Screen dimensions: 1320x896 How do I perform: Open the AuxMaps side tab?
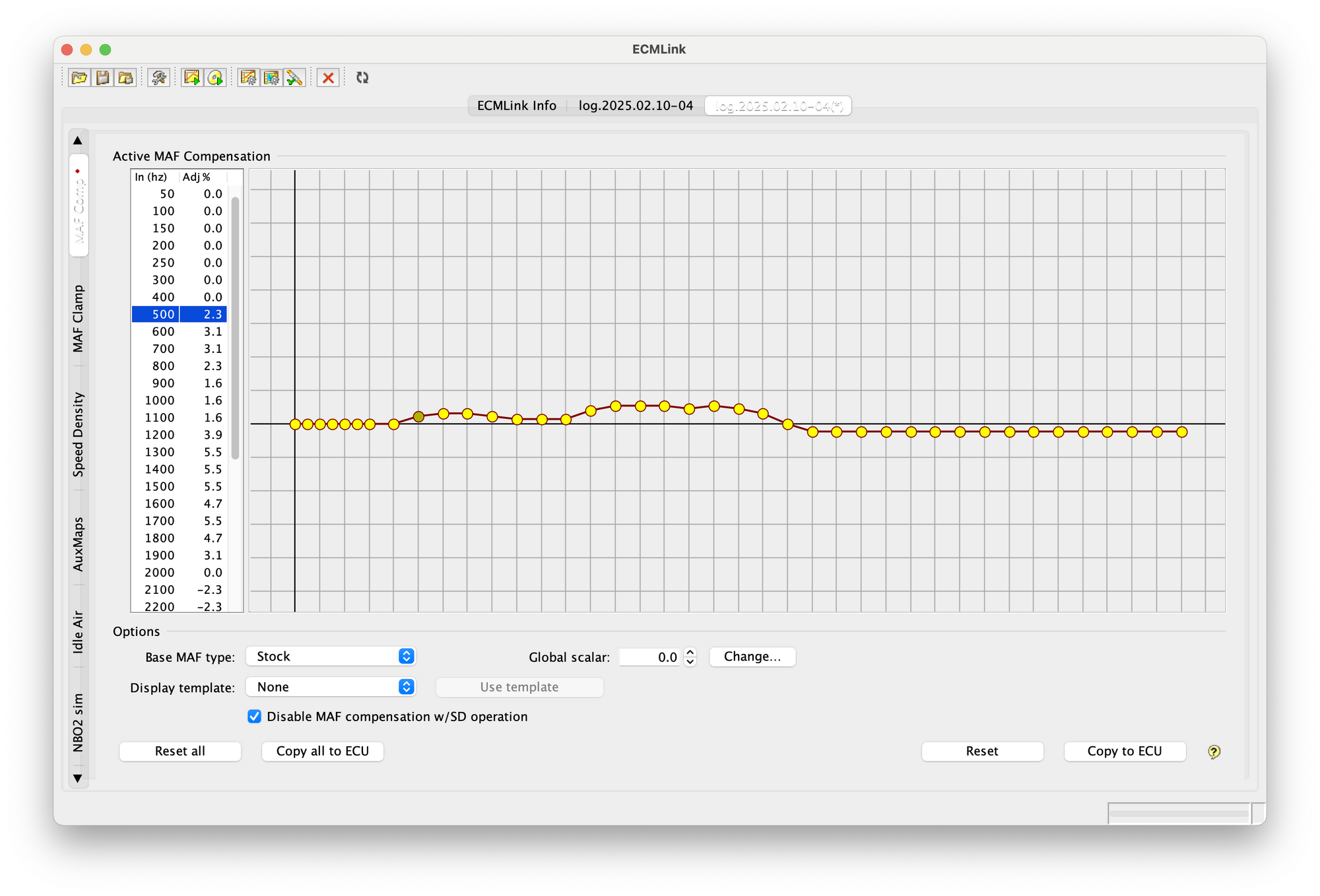point(79,544)
